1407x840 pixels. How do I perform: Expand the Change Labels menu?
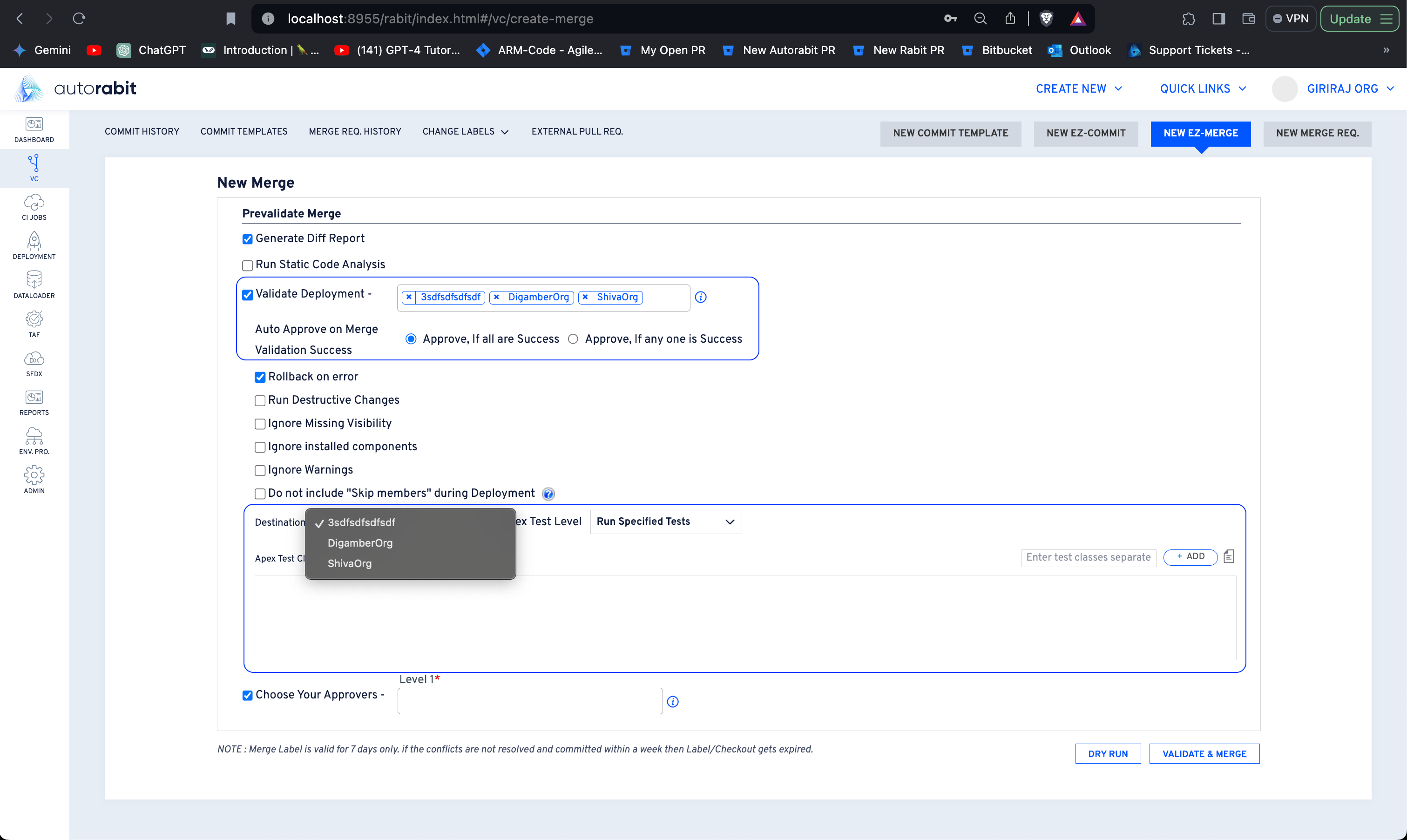(x=465, y=131)
